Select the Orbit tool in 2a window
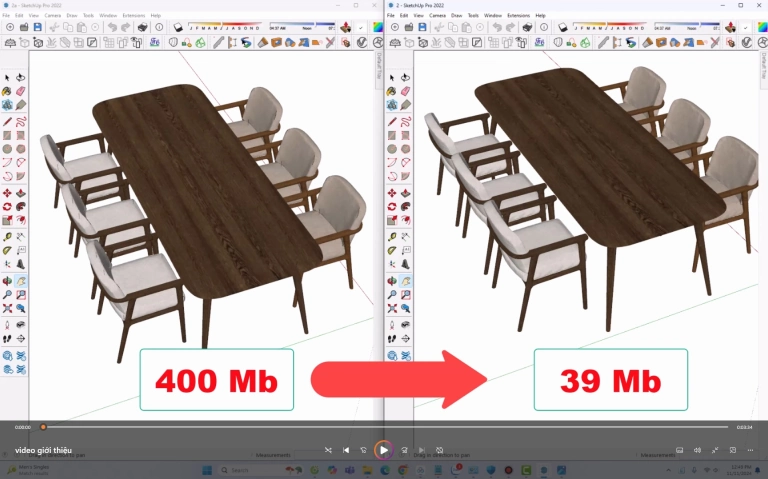The width and height of the screenshot is (768, 479). click(x=7, y=281)
